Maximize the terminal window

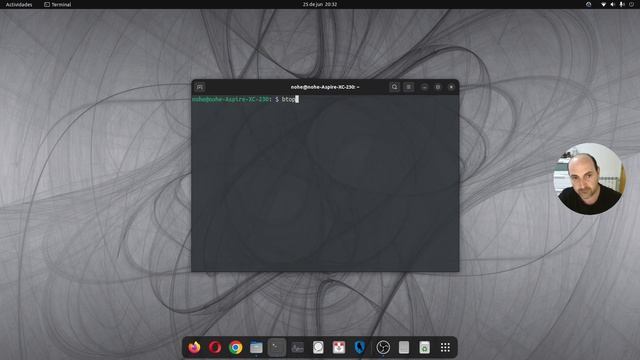click(438, 87)
